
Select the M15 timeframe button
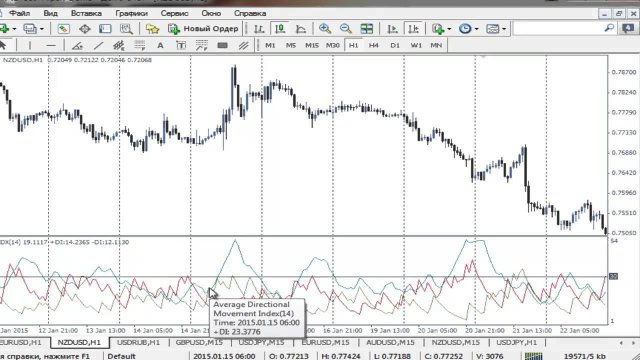[x=312, y=45]
